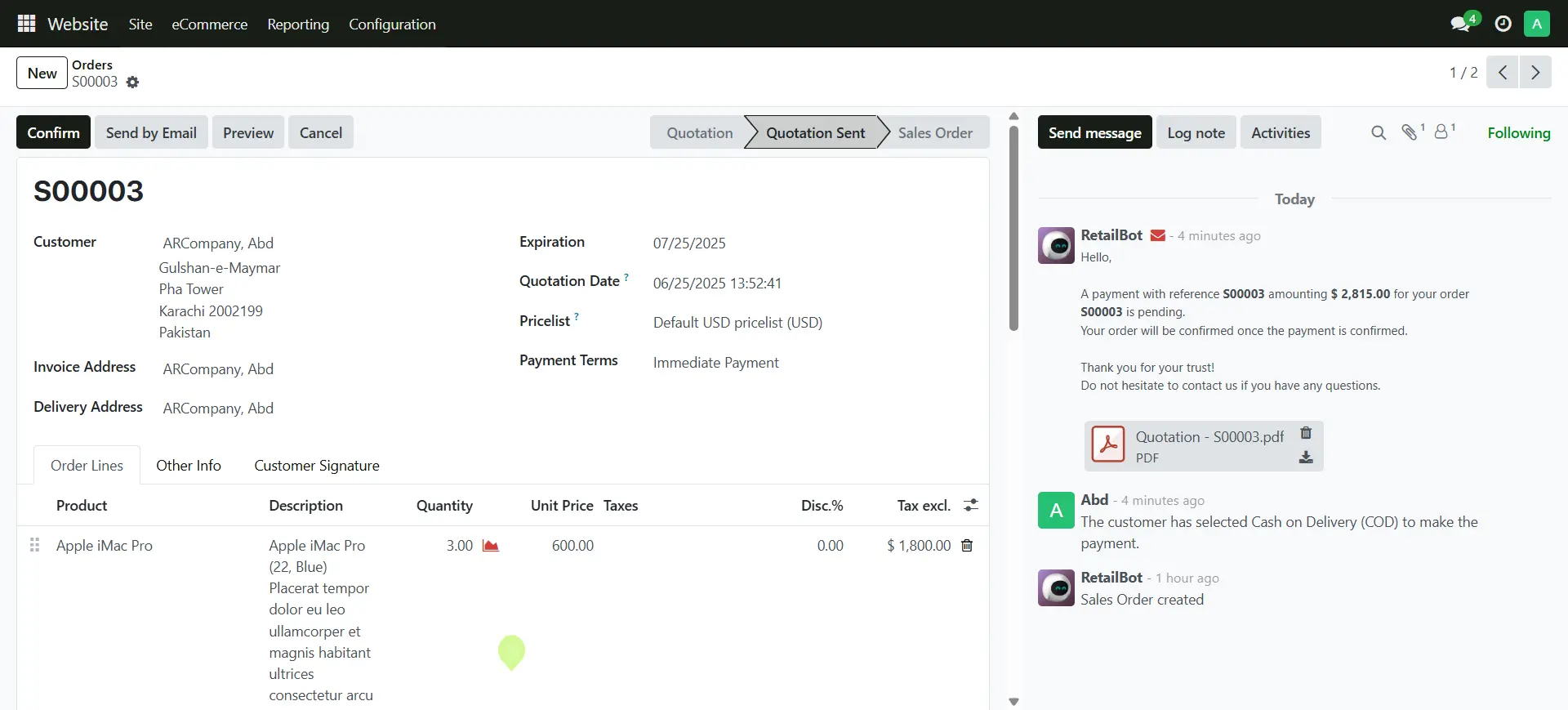Delete the Apple iMac Pro order line
Viewport: 1568px width, 710px height.
pyautogui.click(x=967, y=546)
